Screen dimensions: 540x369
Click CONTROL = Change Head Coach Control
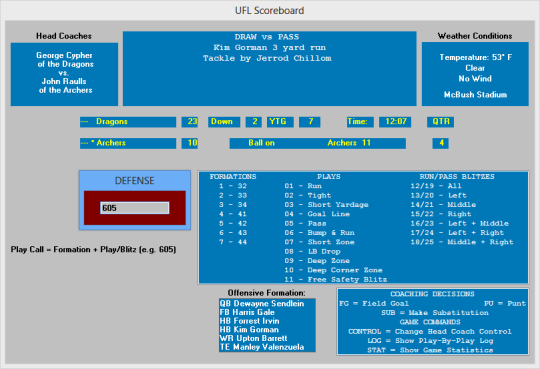click(430, 331)
